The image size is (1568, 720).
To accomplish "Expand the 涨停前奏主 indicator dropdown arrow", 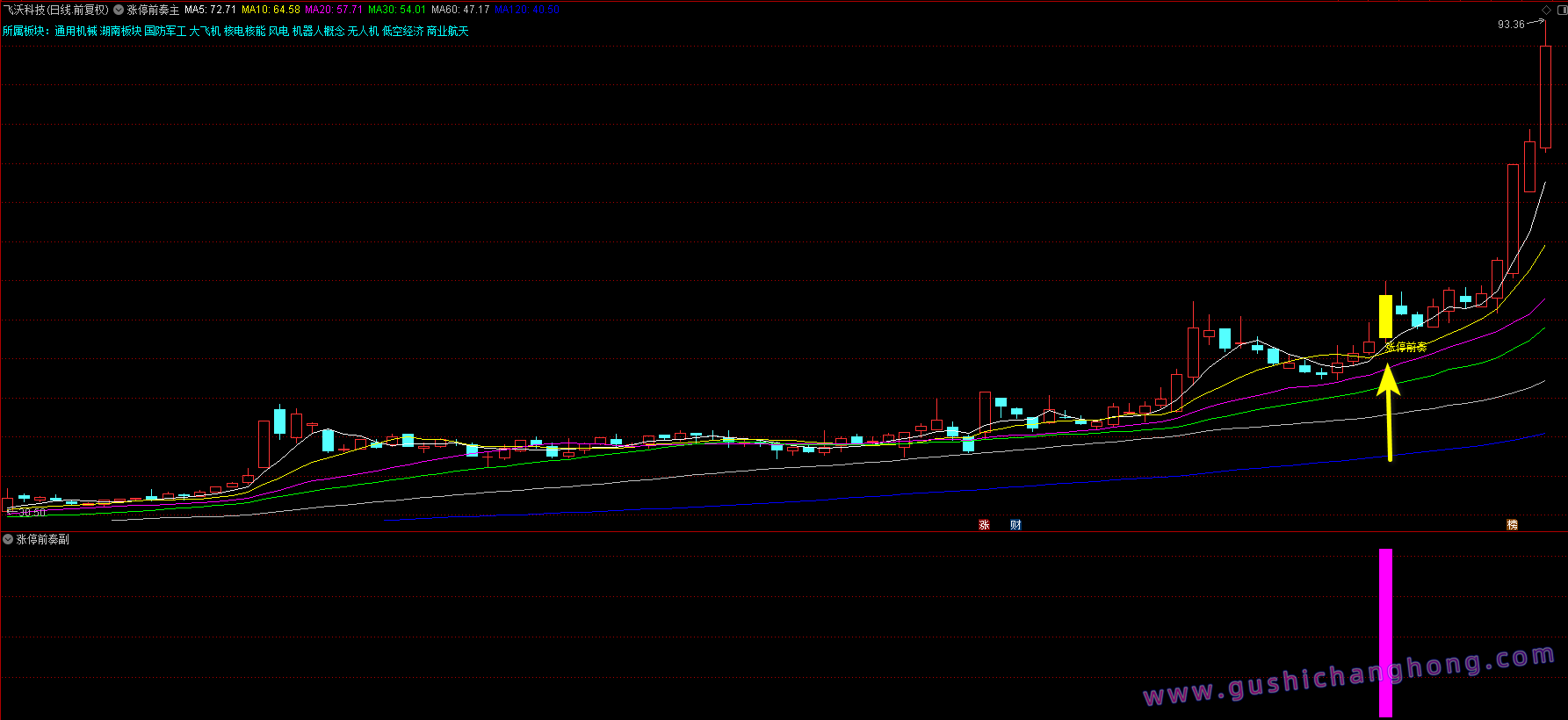I will [119, 10].
